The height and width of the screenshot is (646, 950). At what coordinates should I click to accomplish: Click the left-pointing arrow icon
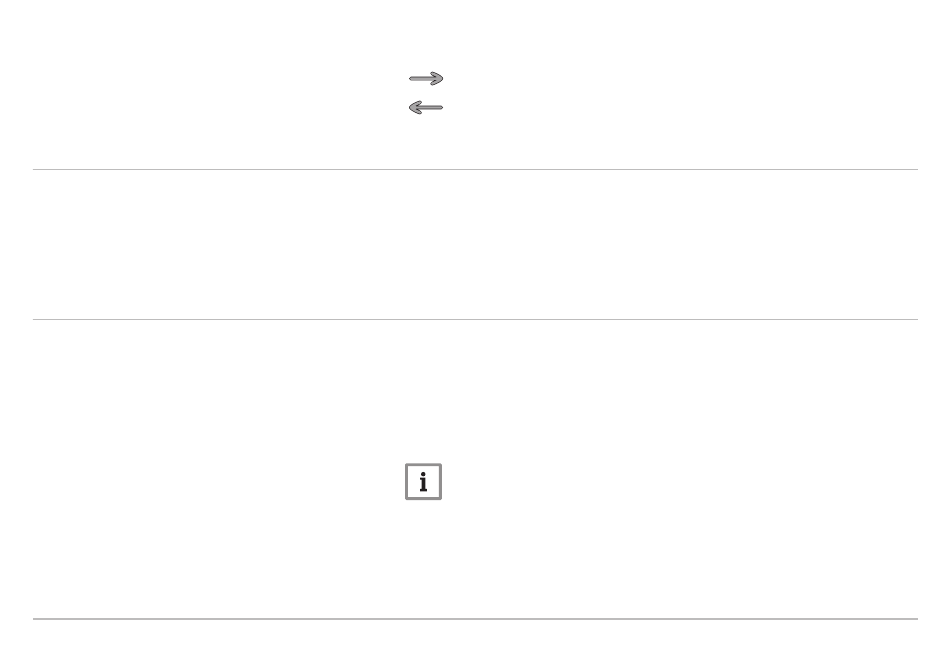click(x=426, y=108)
